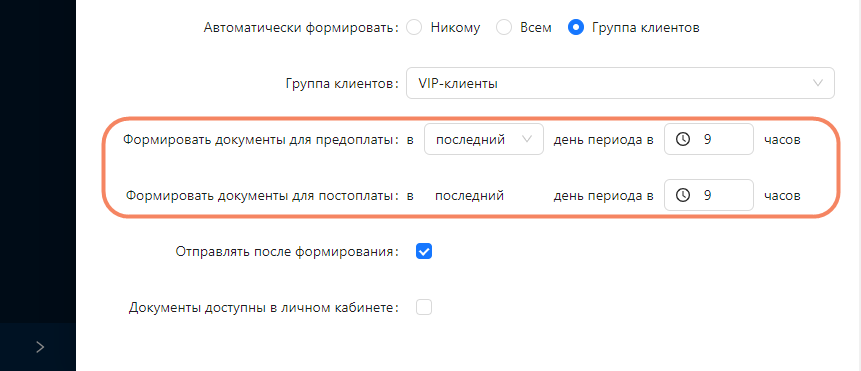Click the static последний text in the постоплаты row

(469, 195)
